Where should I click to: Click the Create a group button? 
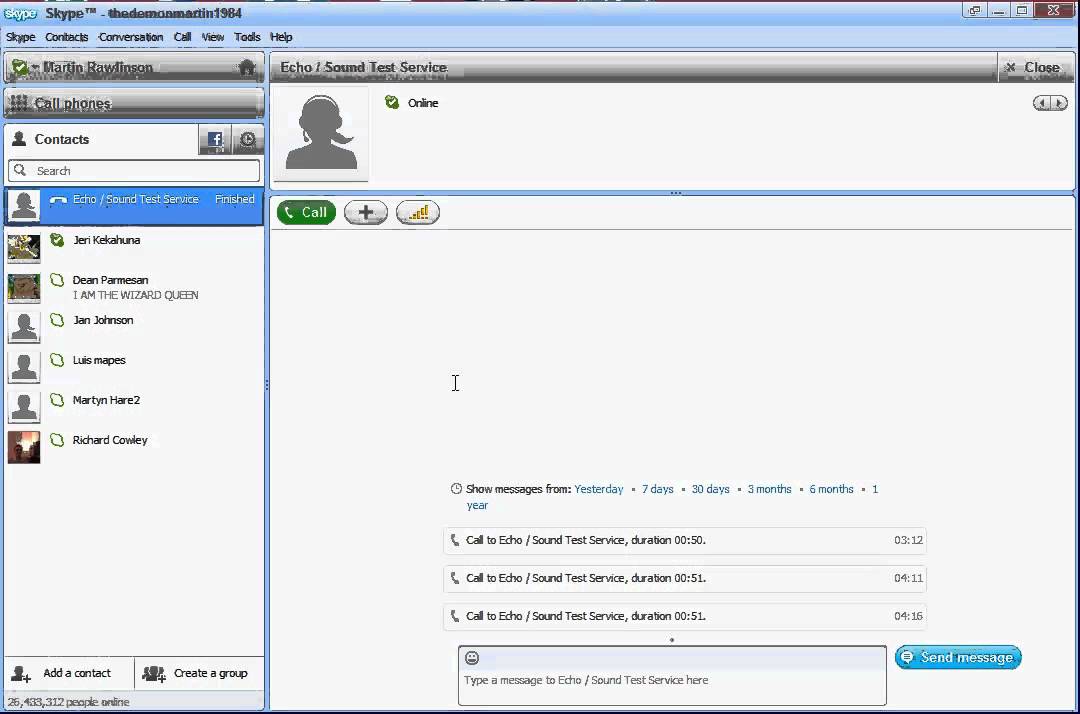[x=200, y=673]
